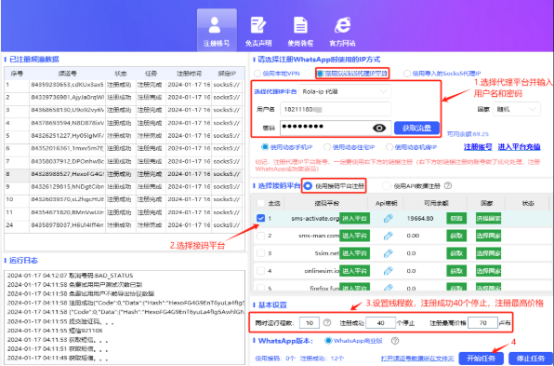This screenshot has width=554, height=366.
Task: Open the 官方网站 tab with browser icon
Action: 342,32
